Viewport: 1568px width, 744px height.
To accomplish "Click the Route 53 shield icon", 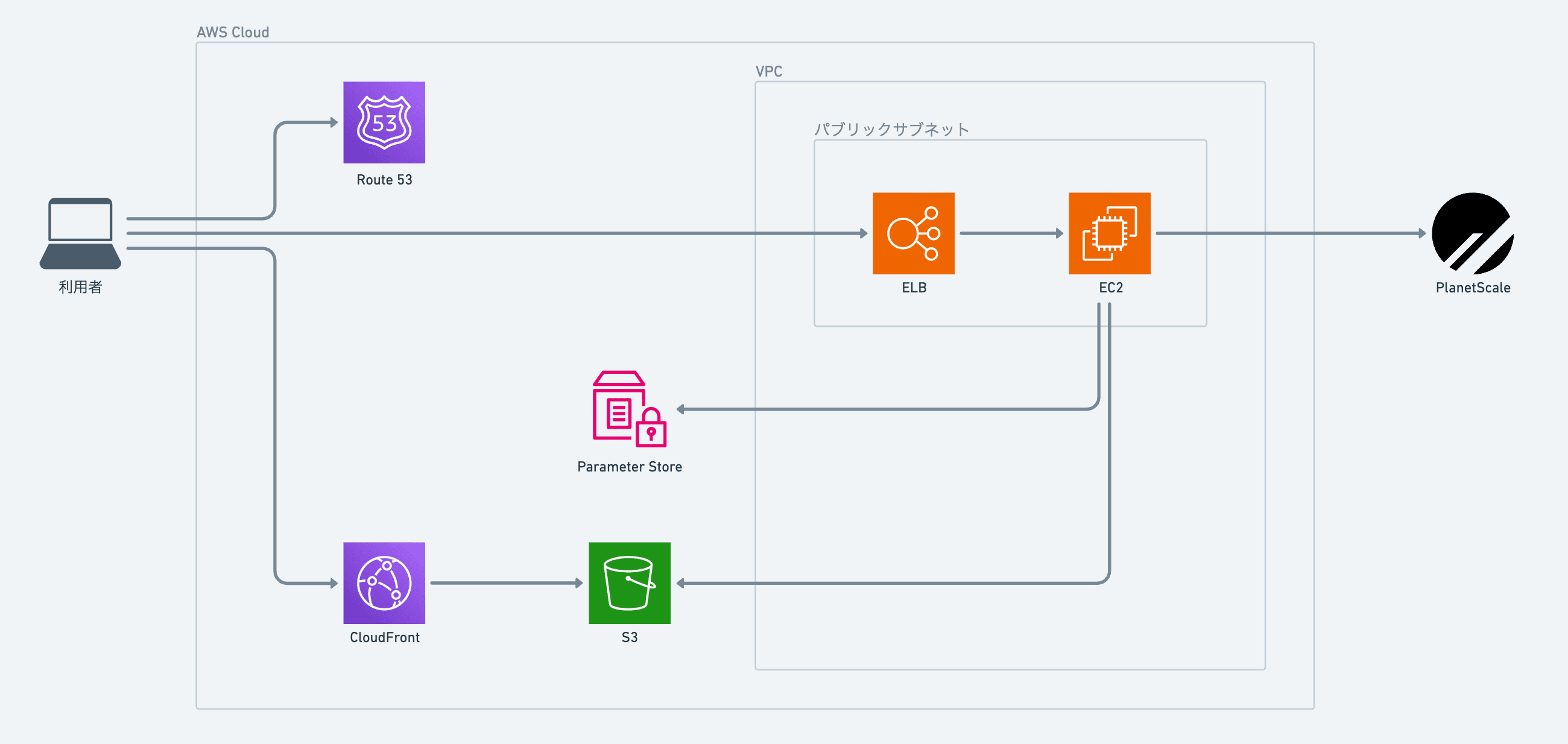I will point(384,122).
